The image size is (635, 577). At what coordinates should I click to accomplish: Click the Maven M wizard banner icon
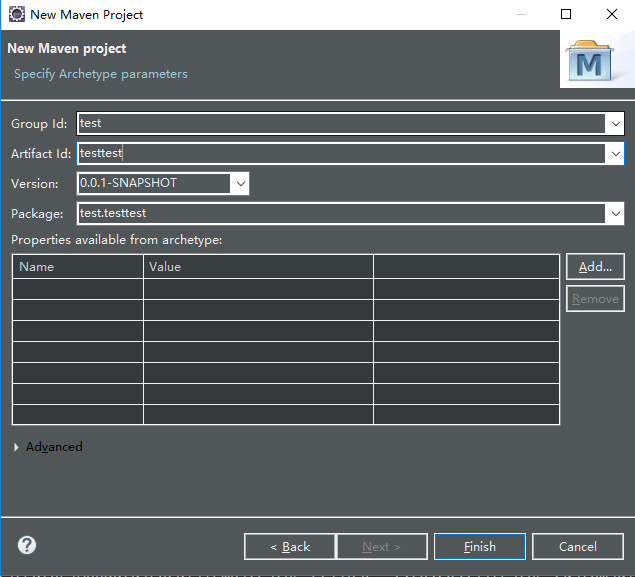pos(590,61)
